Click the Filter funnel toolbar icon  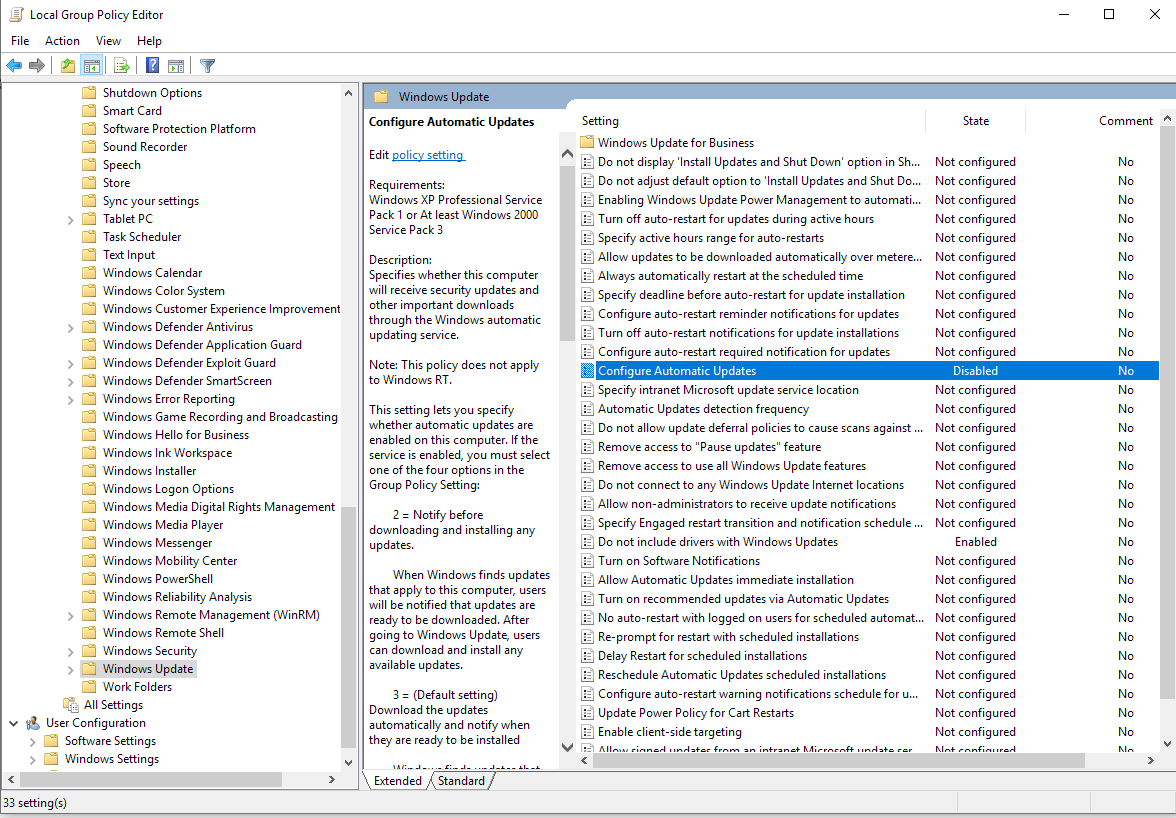208,66
